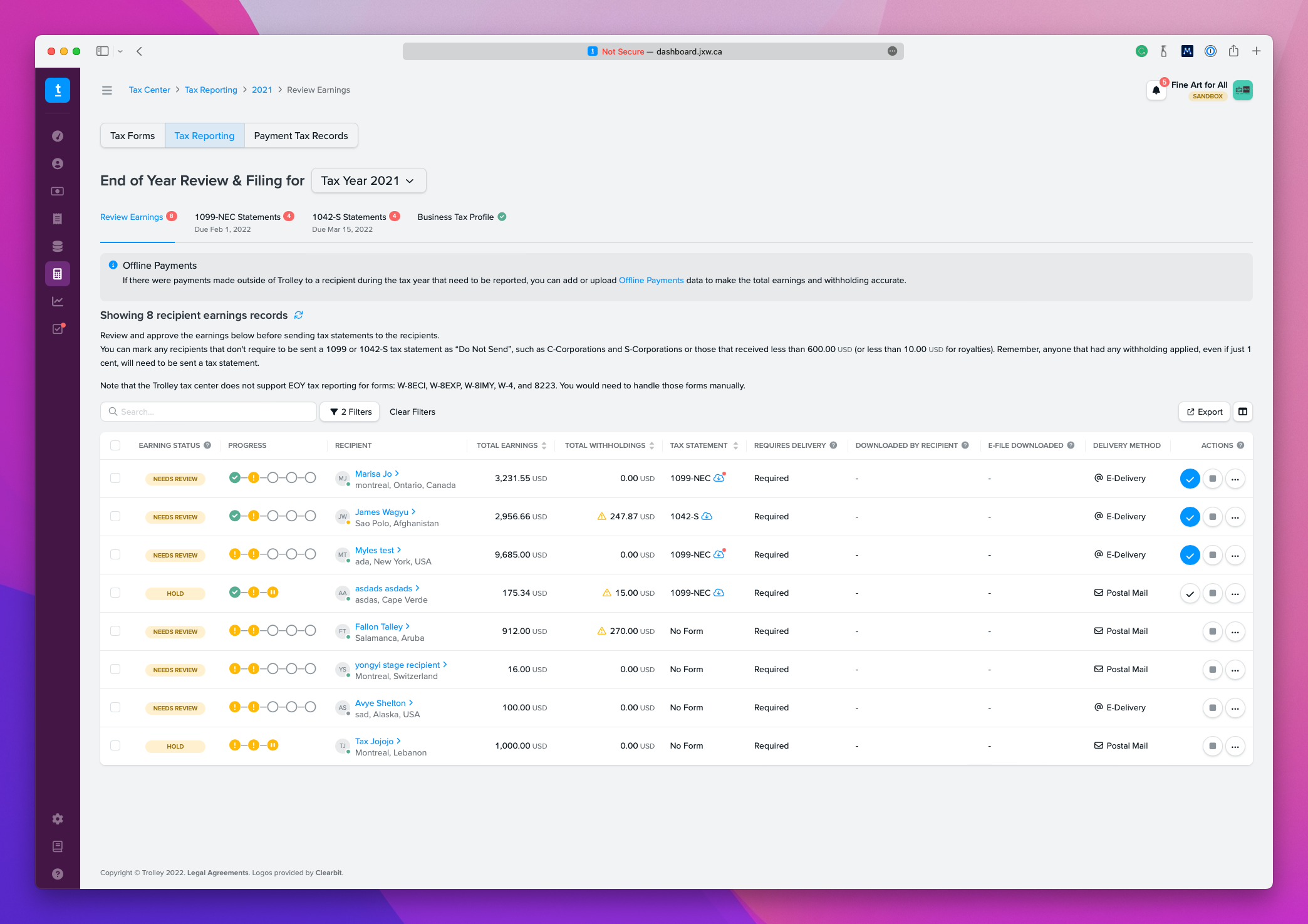This screenshot has width=1308, height=924.
Task: Click the column layout toggle icon next to Export
Action: 1243,412
